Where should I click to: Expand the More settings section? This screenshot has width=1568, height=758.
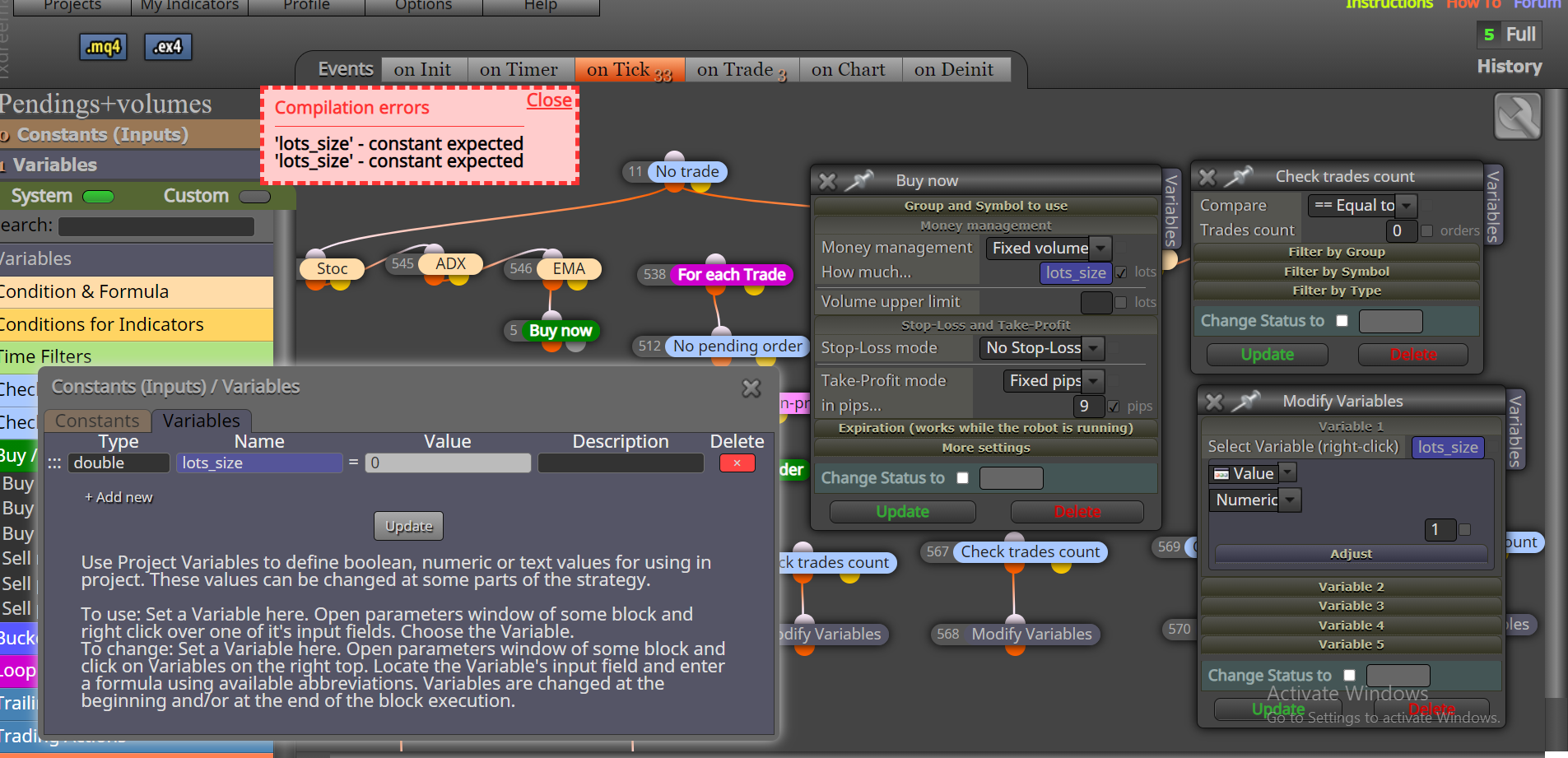click(986, 448)
